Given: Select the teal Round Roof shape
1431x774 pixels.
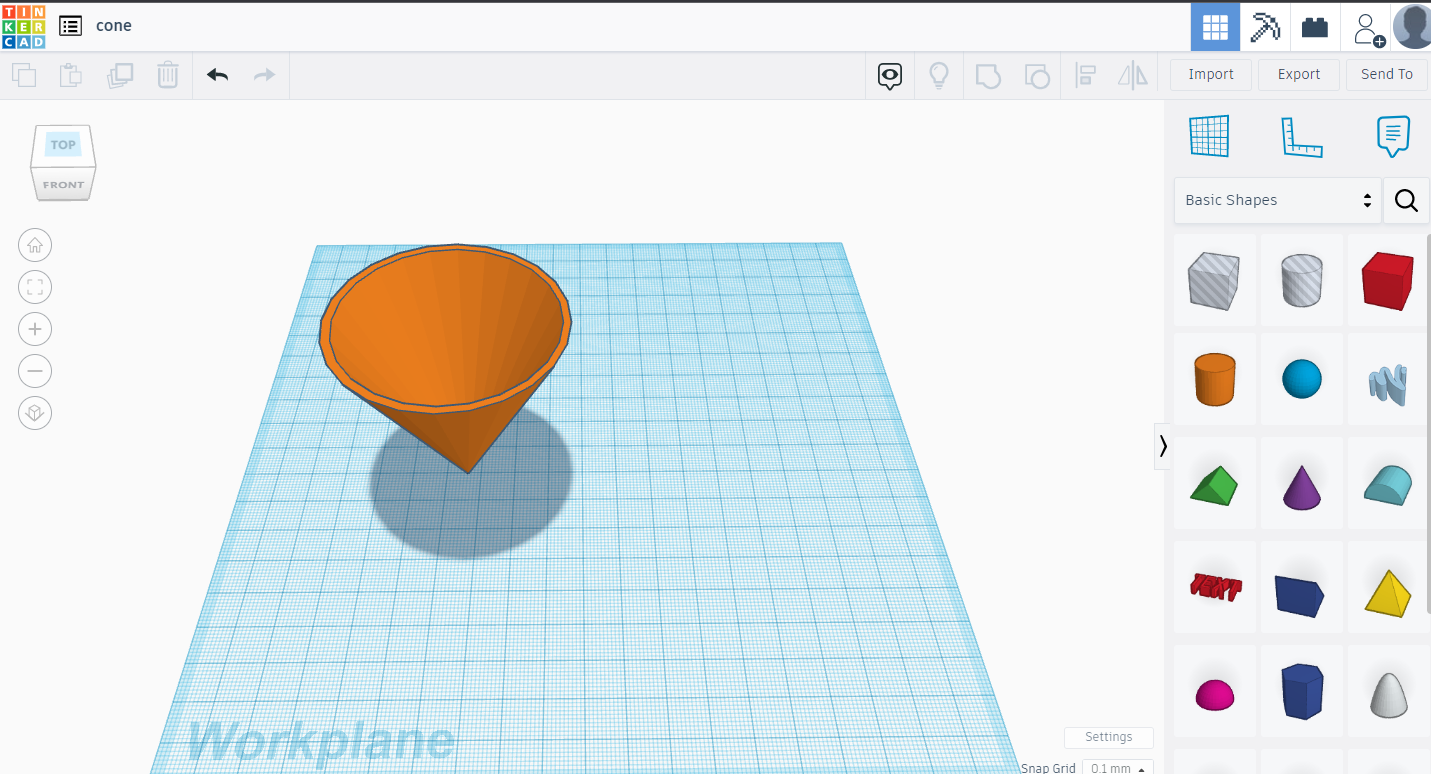Looking at the screenshot, I should click(1388, 484).
